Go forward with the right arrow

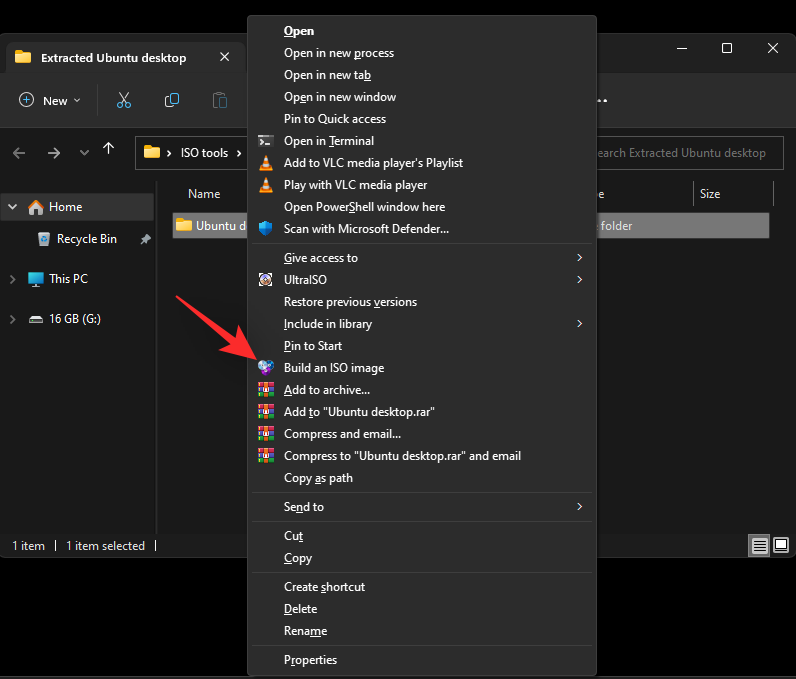[x=54, y=153]
